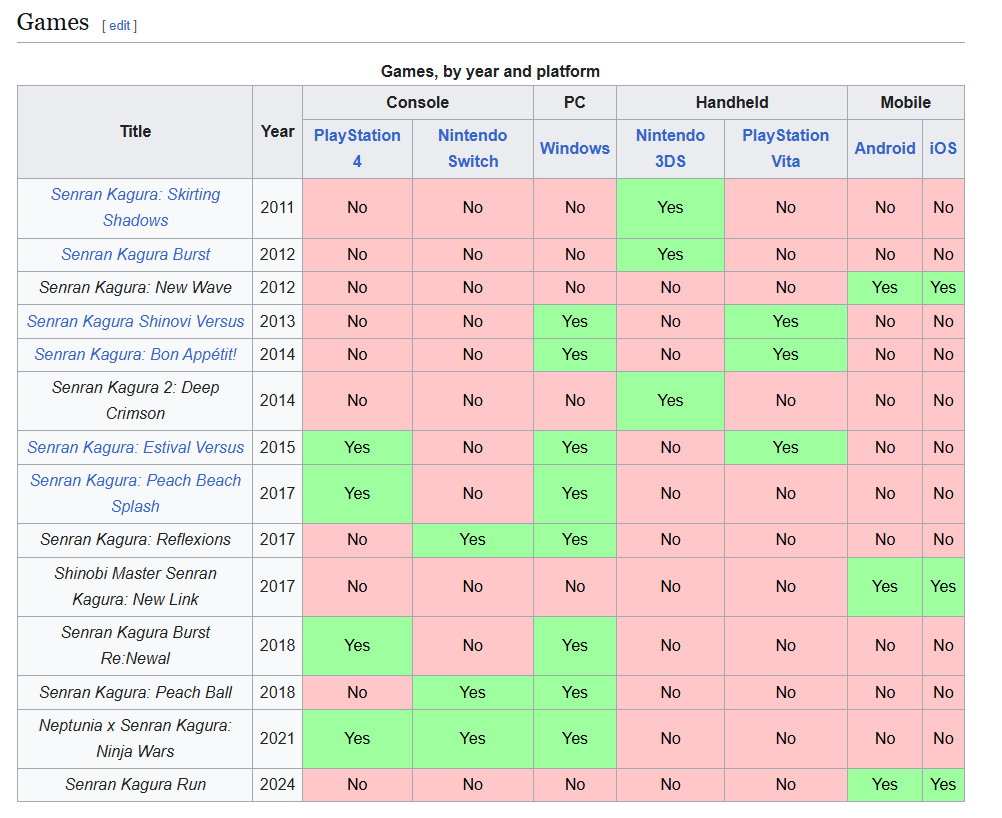Select the year 2011 cell
Viewport: 1002px width, 818px height.
tap(277, 208)
